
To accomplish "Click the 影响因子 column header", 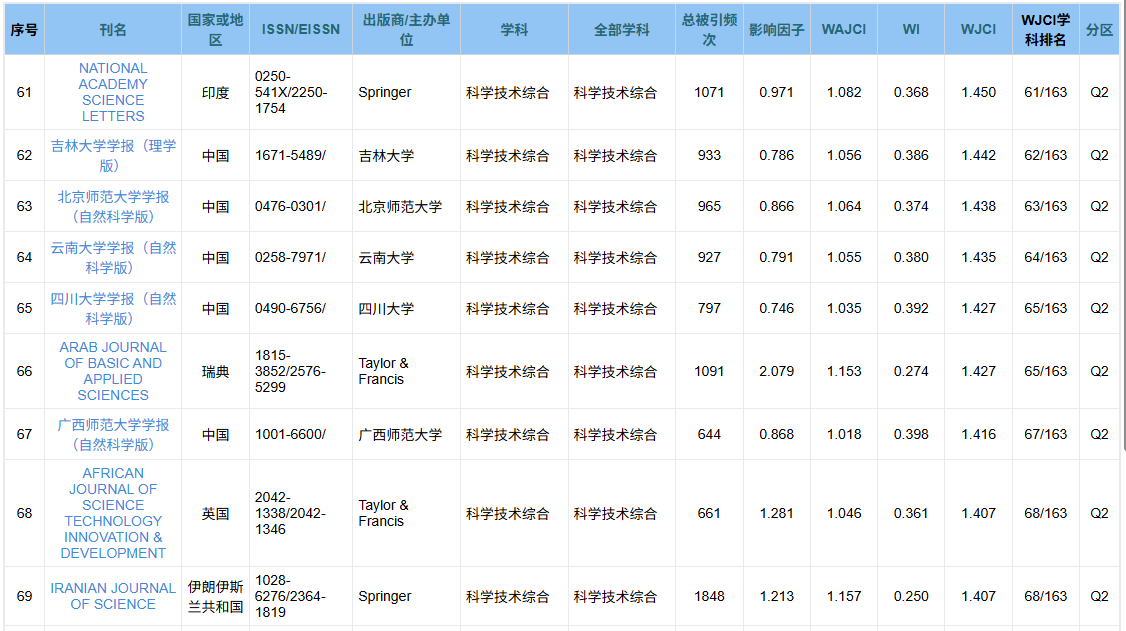I will [776, 30].
